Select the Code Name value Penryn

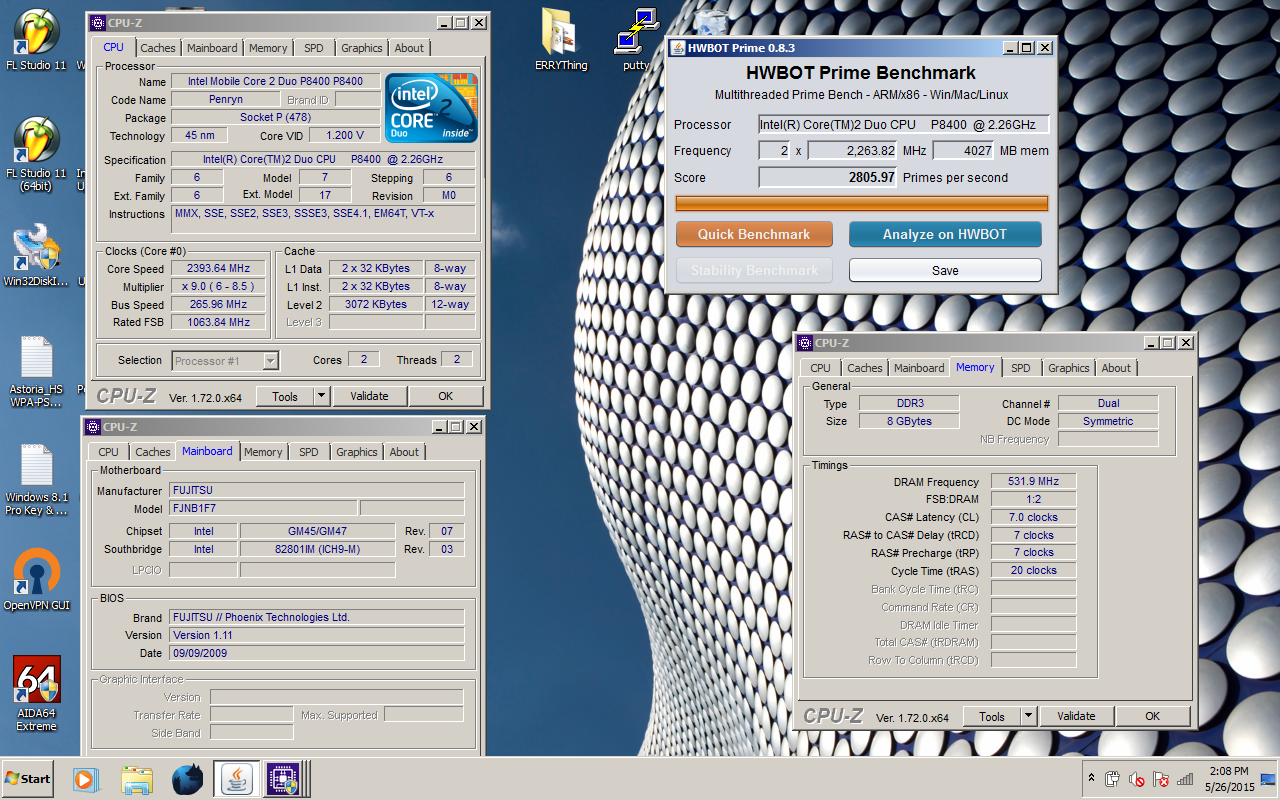tap(225, 100)
